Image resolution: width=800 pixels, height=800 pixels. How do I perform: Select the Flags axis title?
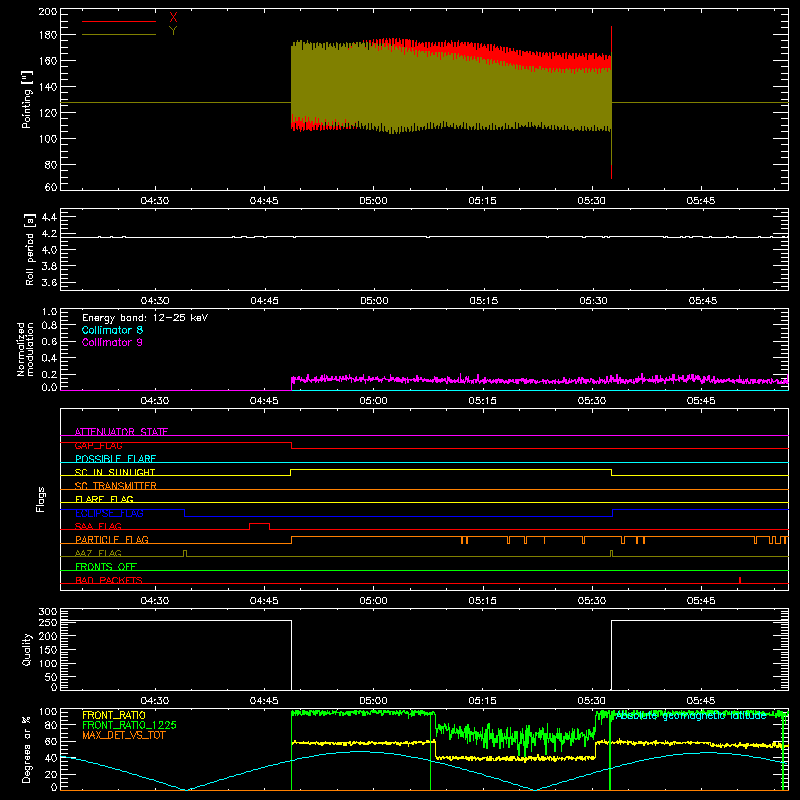(41, 499)
